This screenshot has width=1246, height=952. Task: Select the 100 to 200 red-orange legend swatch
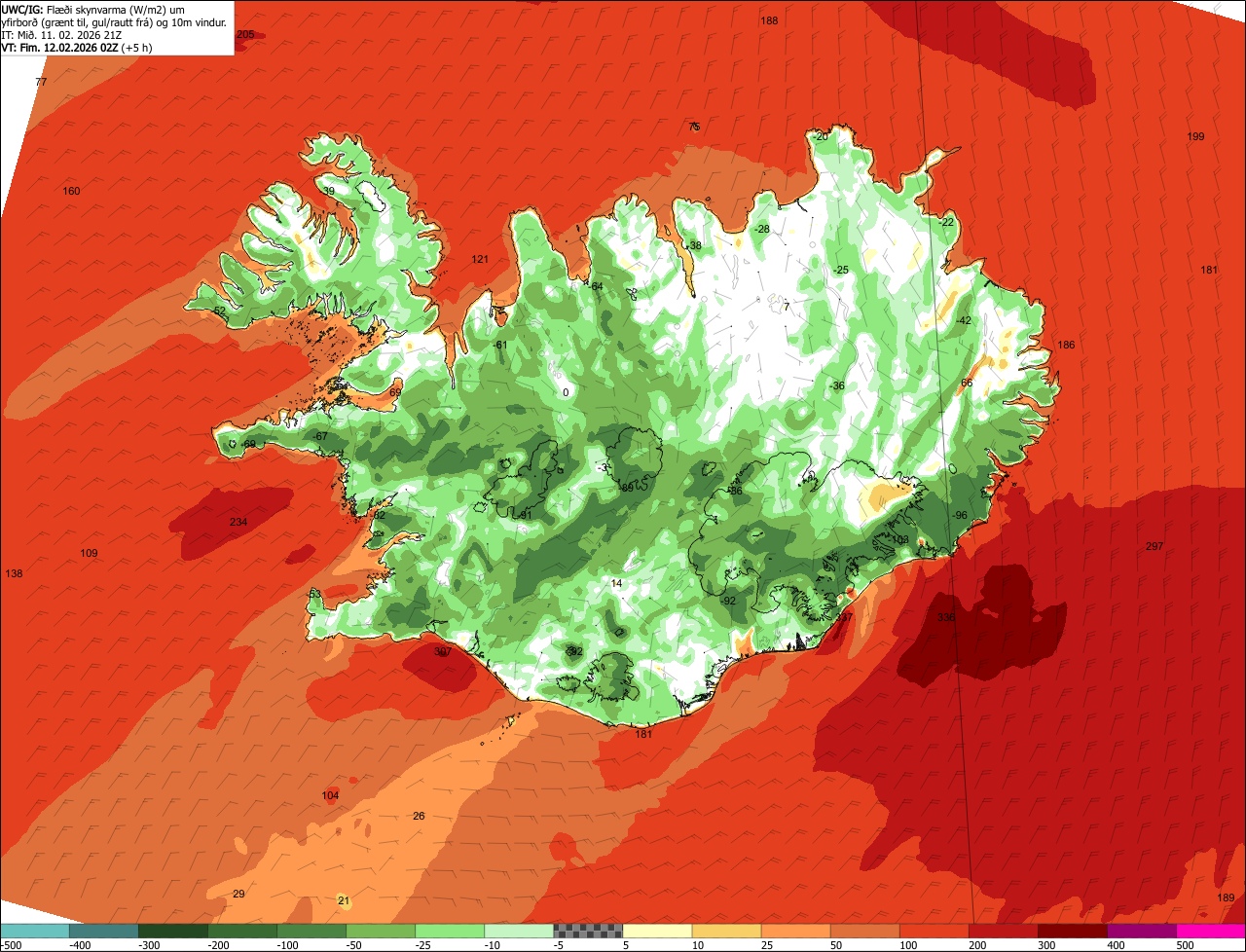[934, 930]
